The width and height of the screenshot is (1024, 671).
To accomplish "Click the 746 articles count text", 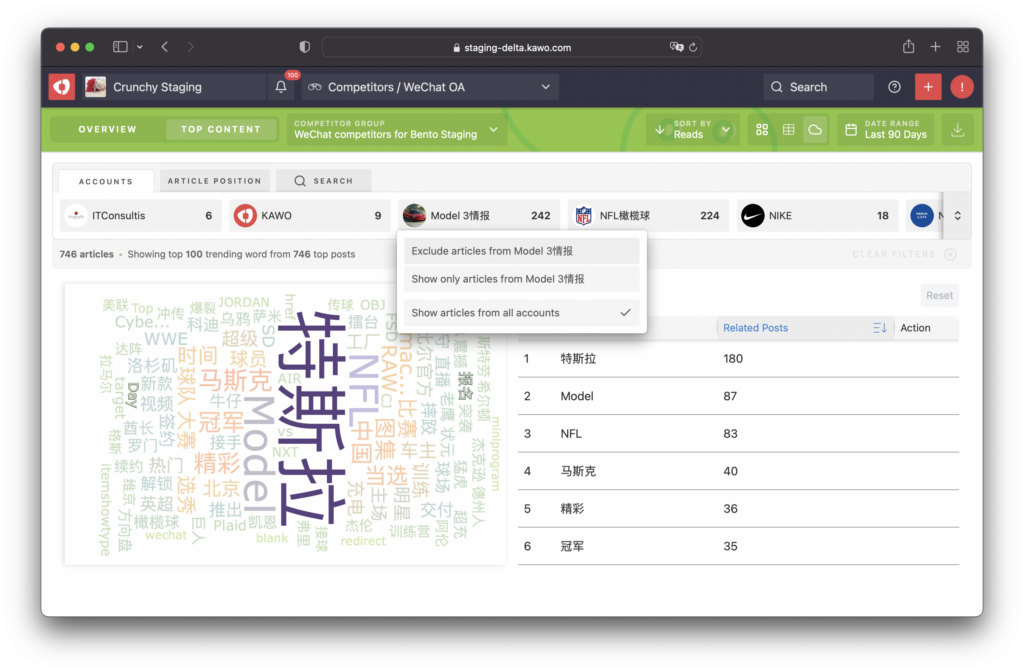I will [x=86, y=254].
